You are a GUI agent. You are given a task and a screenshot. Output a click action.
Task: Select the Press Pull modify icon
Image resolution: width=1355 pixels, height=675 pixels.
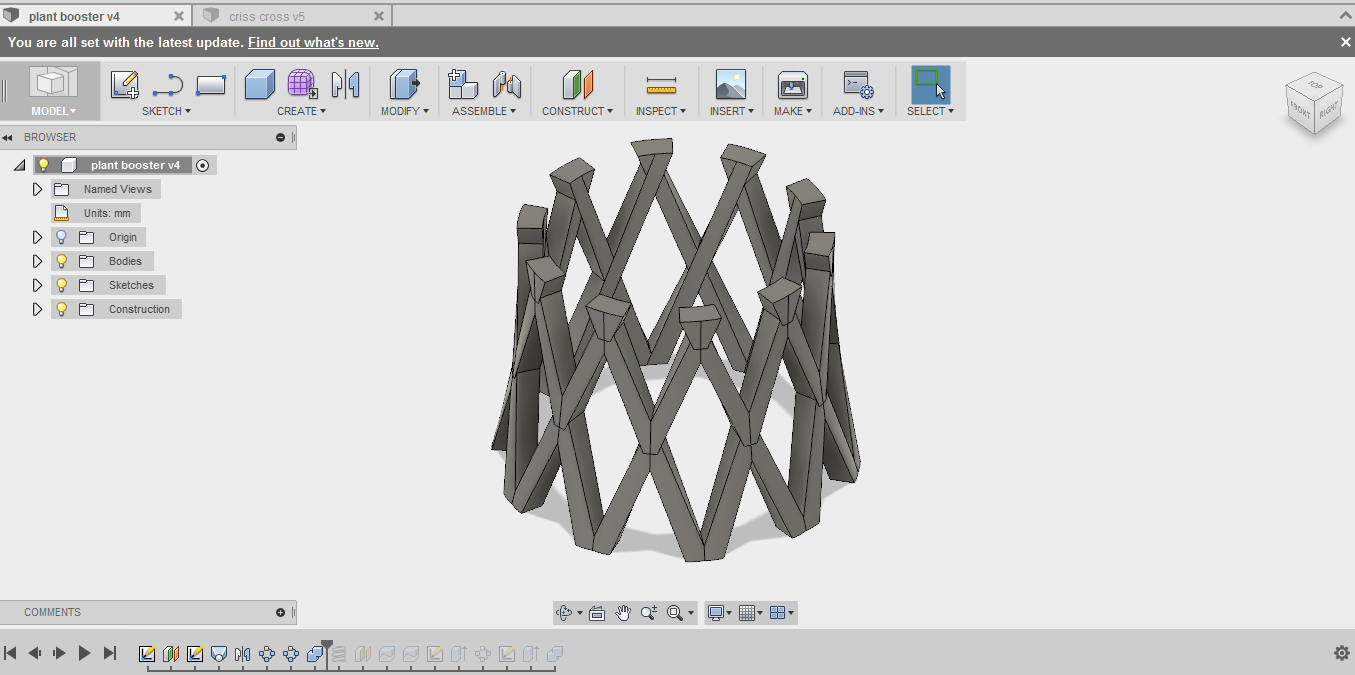tap(404, 84)
